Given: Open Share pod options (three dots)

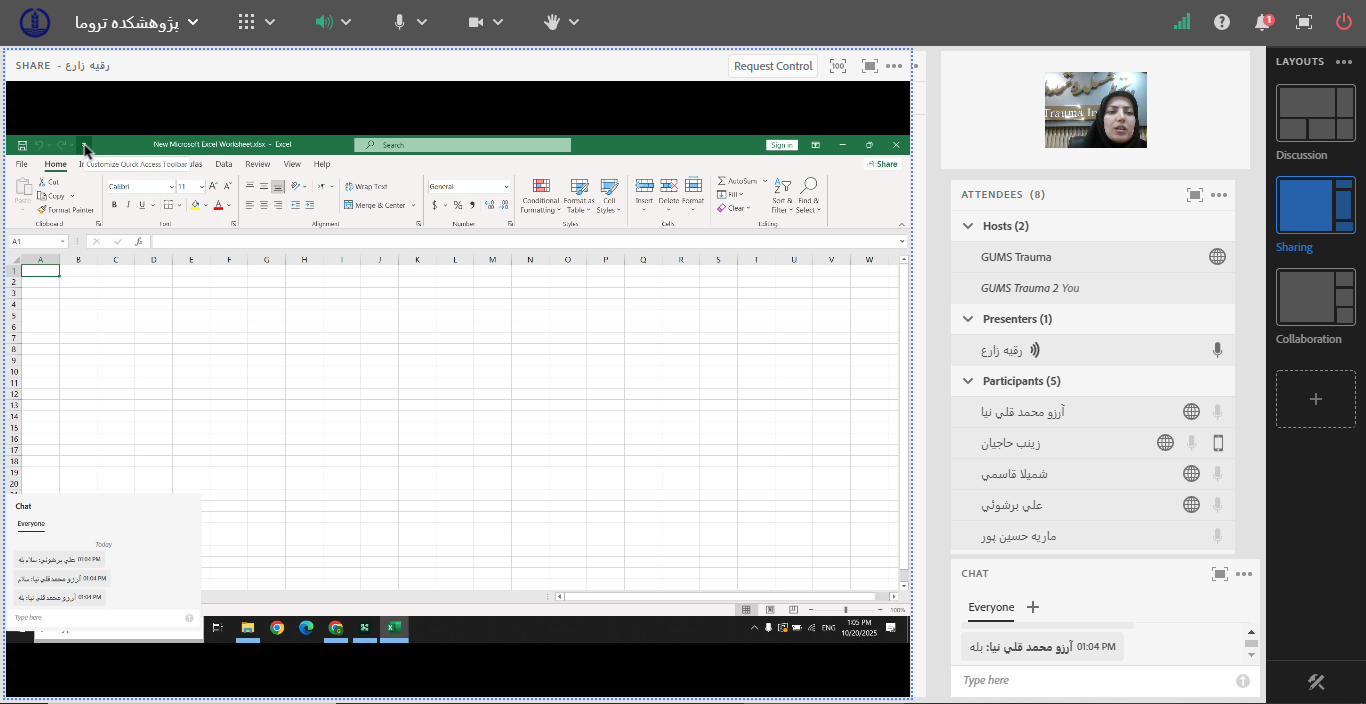Looking at the screenshot, I should click(x=893, y=66).
